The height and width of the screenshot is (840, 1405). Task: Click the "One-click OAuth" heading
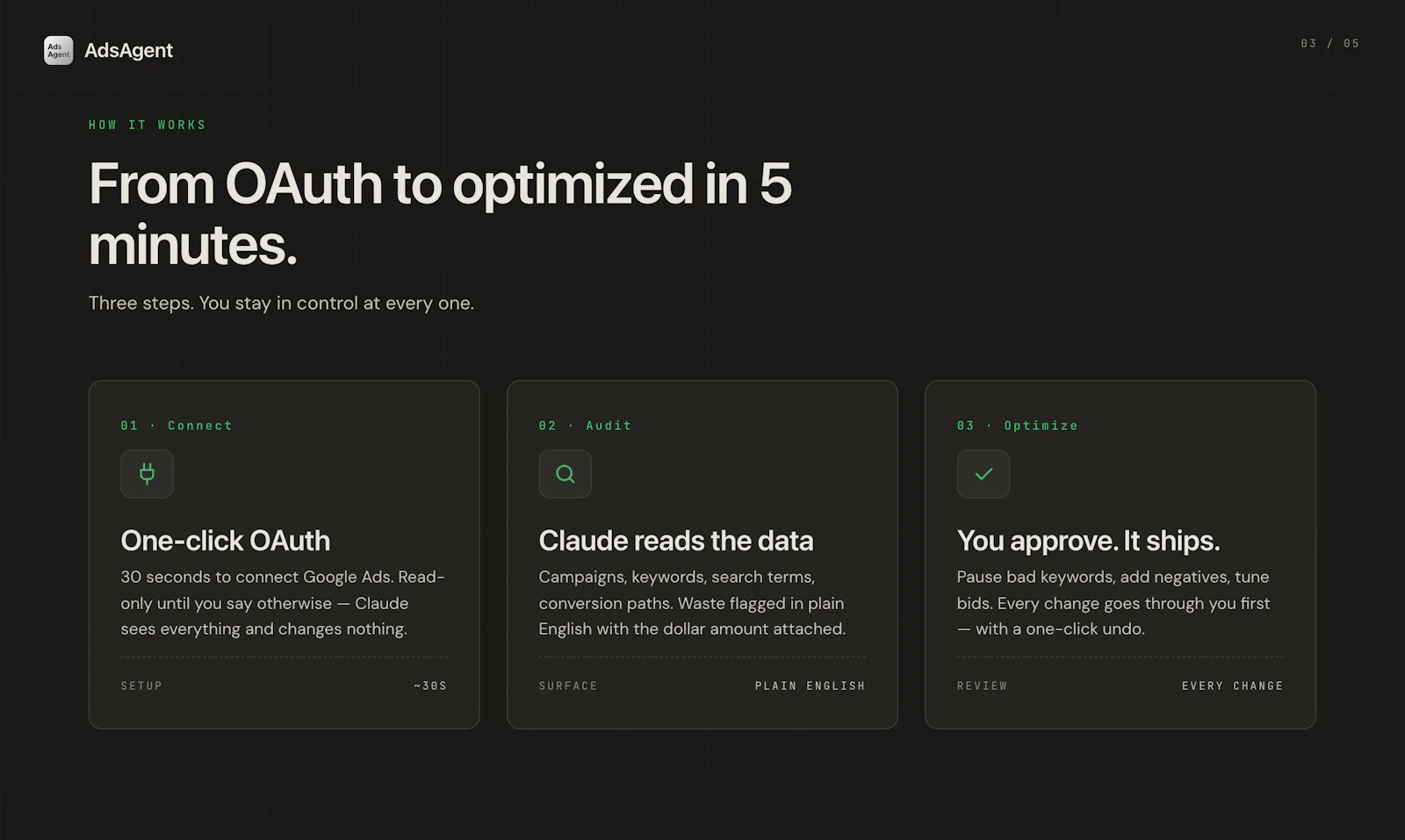click(225, 542)
